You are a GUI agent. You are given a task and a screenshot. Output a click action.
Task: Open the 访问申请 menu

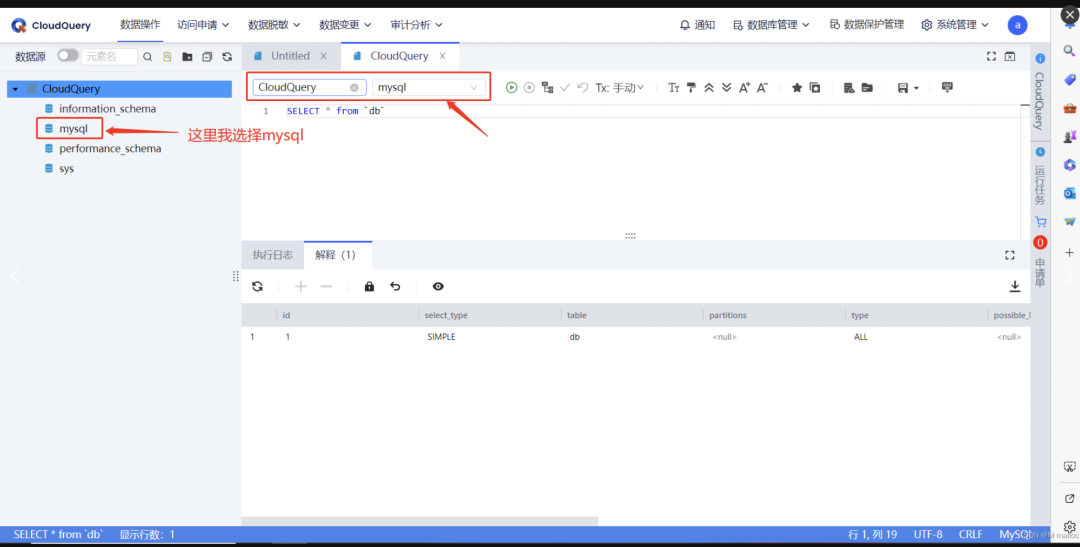pyautogui.click(x=203, y=25)
